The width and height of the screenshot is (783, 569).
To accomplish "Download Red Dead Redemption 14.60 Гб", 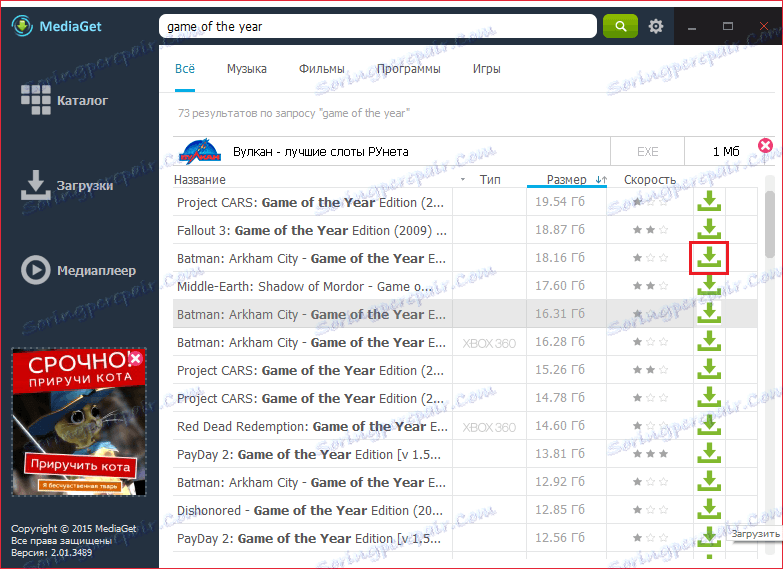I will click(x=709, y=426).
